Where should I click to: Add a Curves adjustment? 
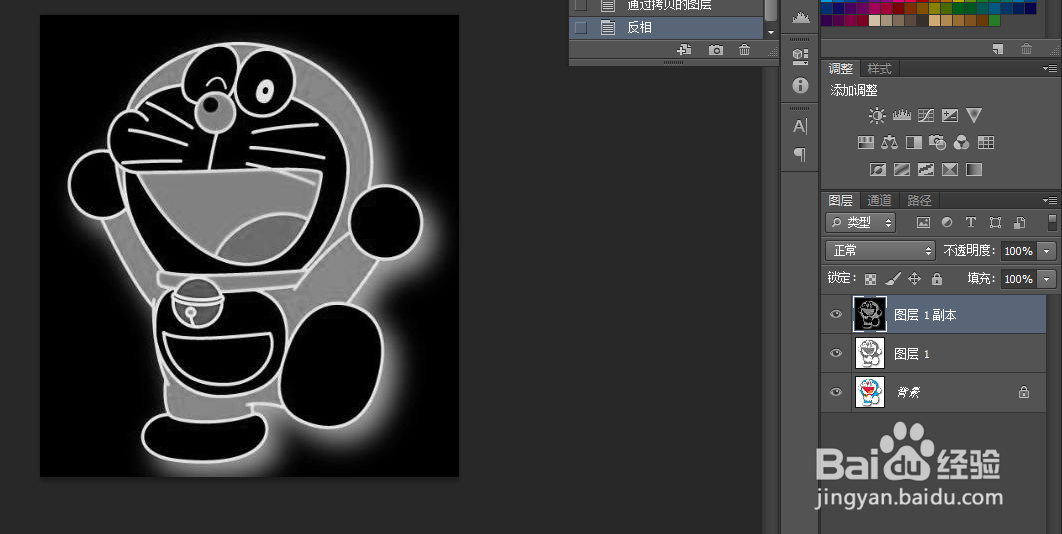(926, 115)
